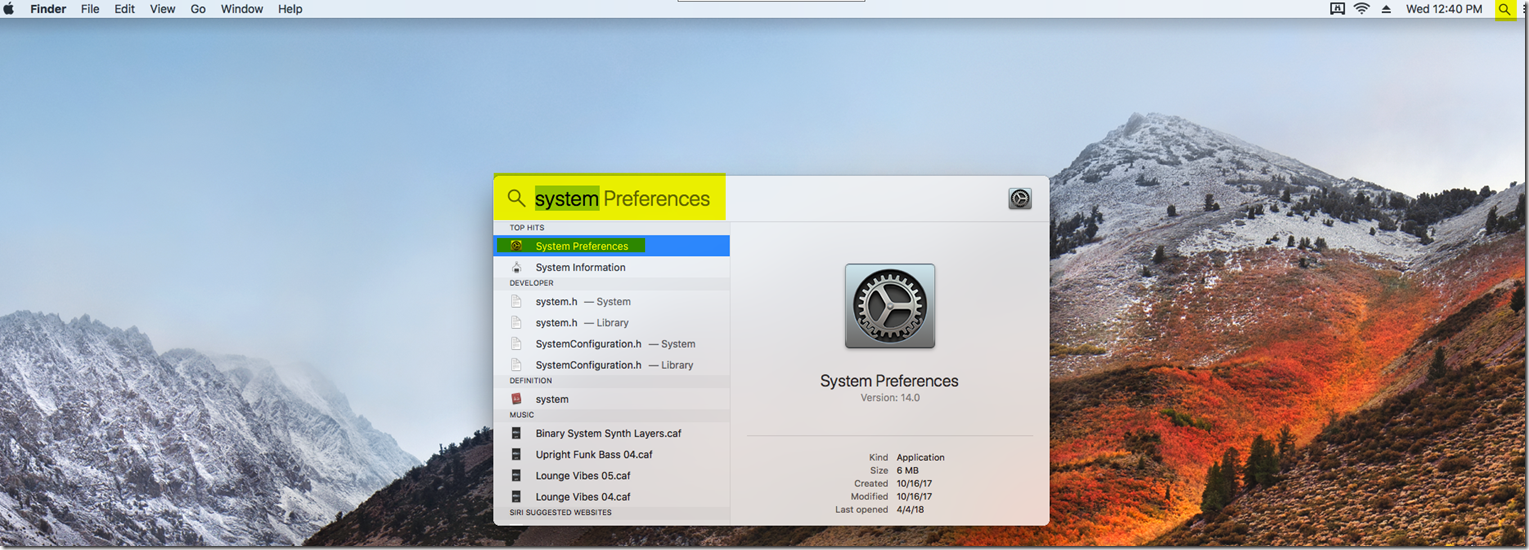The image size is (1529, 550).
Task: Open the Help menu
Action: (290, 9)
